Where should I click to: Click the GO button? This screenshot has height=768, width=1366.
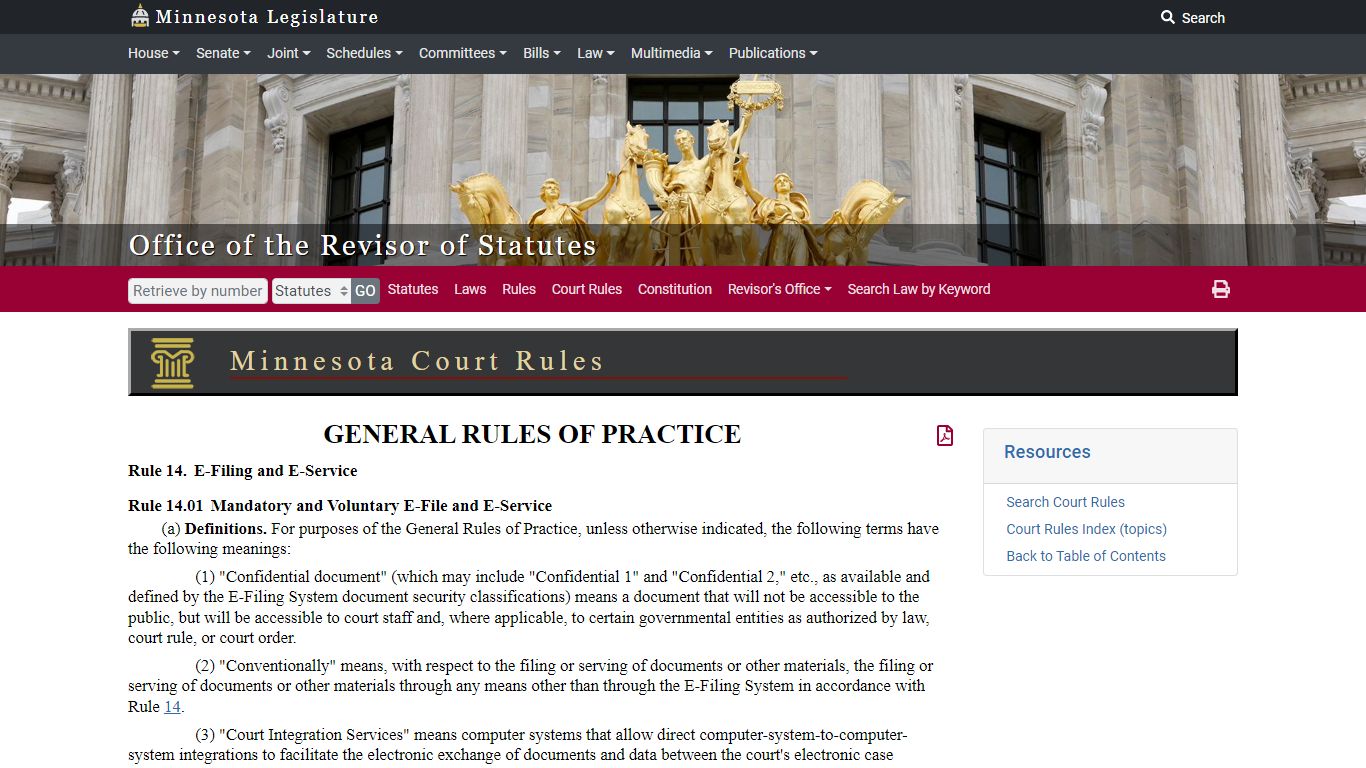[x=365, y=291]
